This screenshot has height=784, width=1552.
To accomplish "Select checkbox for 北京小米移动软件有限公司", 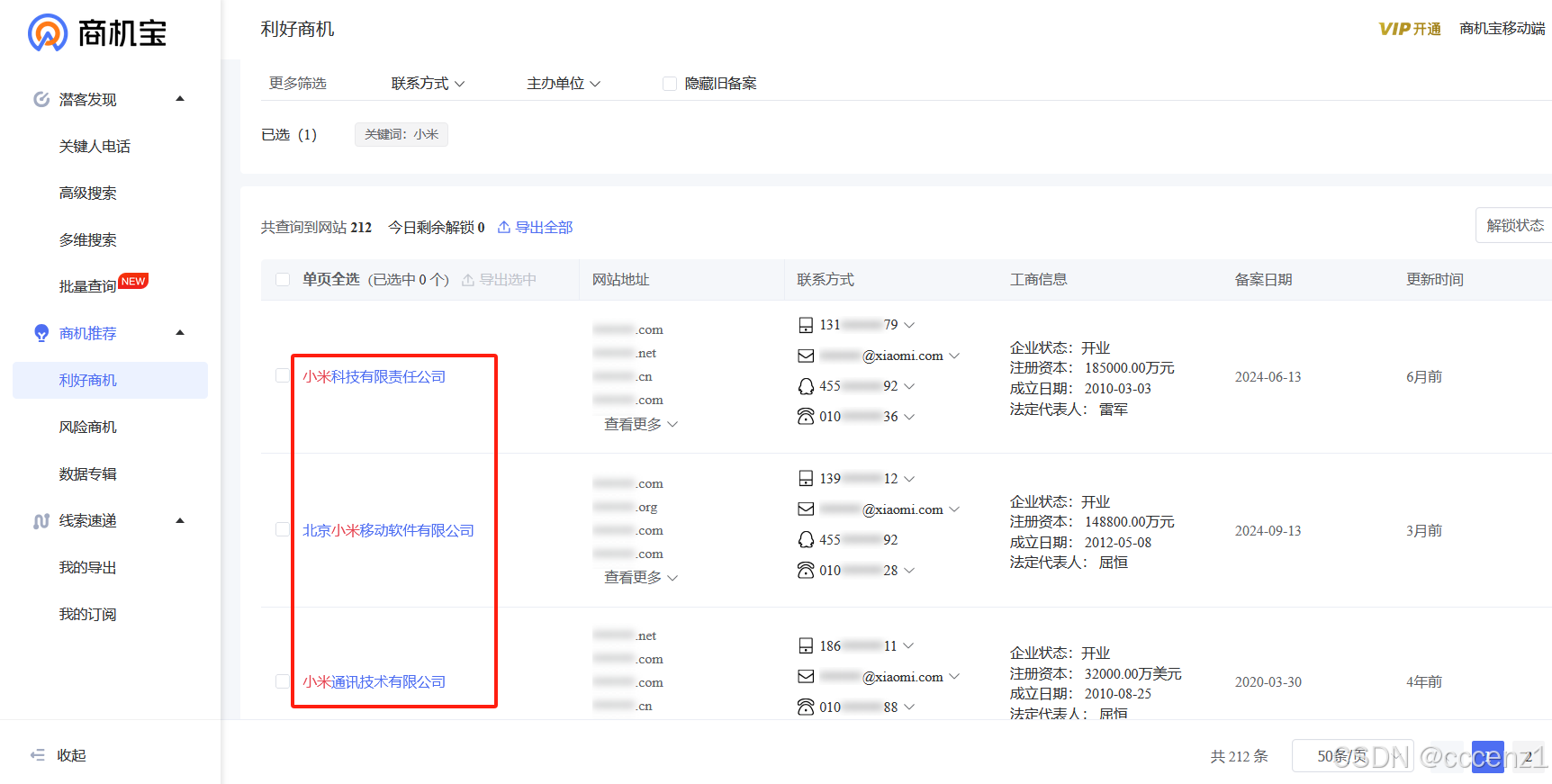I will coord(283,530).
